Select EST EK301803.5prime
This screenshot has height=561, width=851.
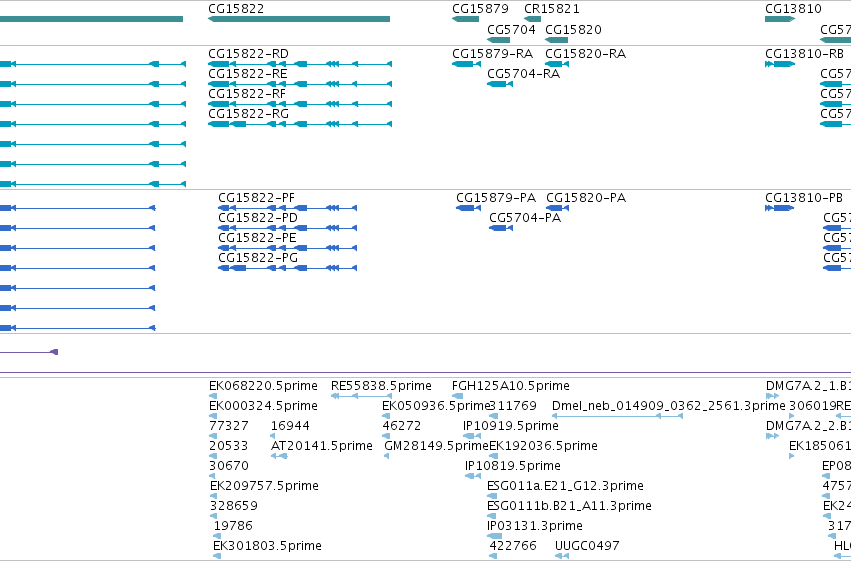(x=268, y=546)
